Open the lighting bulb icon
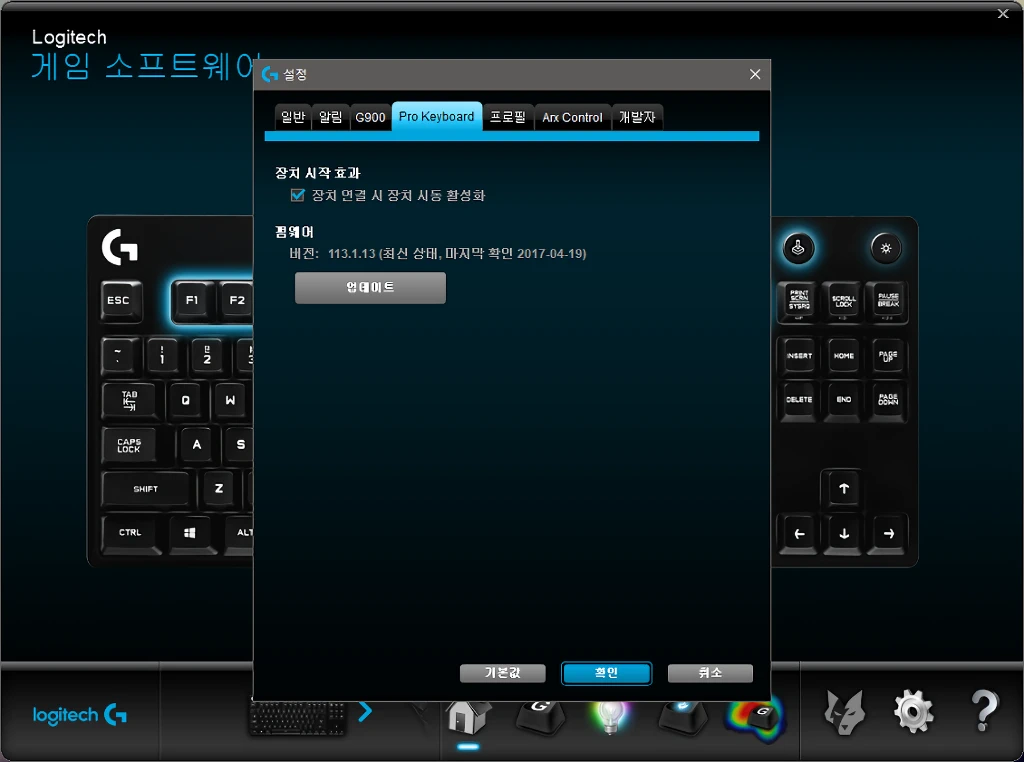Screen dimensions: 1024x762 click(x=610, y=717)
